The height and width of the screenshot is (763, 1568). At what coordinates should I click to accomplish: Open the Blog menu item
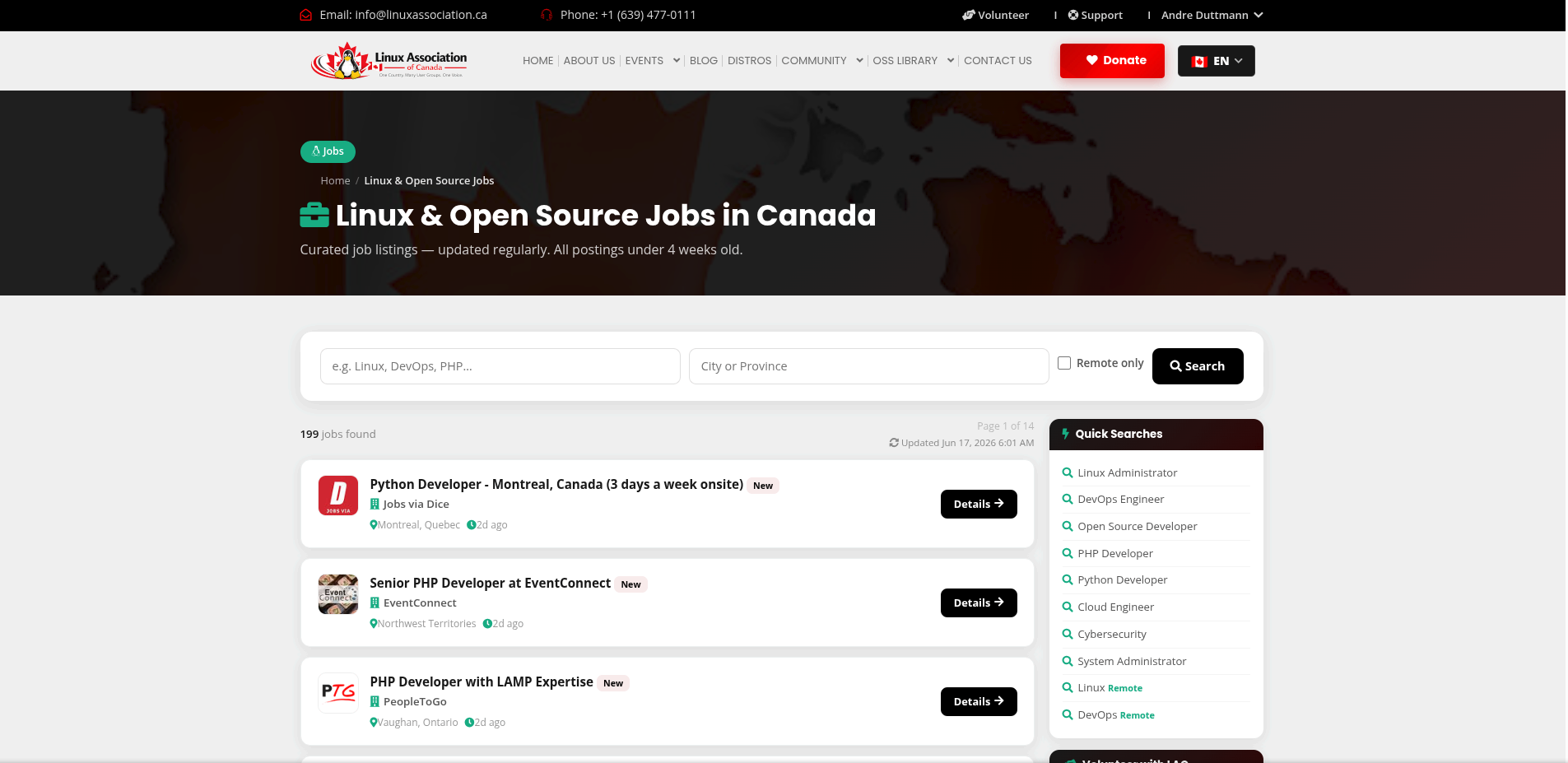pos(704,61)
